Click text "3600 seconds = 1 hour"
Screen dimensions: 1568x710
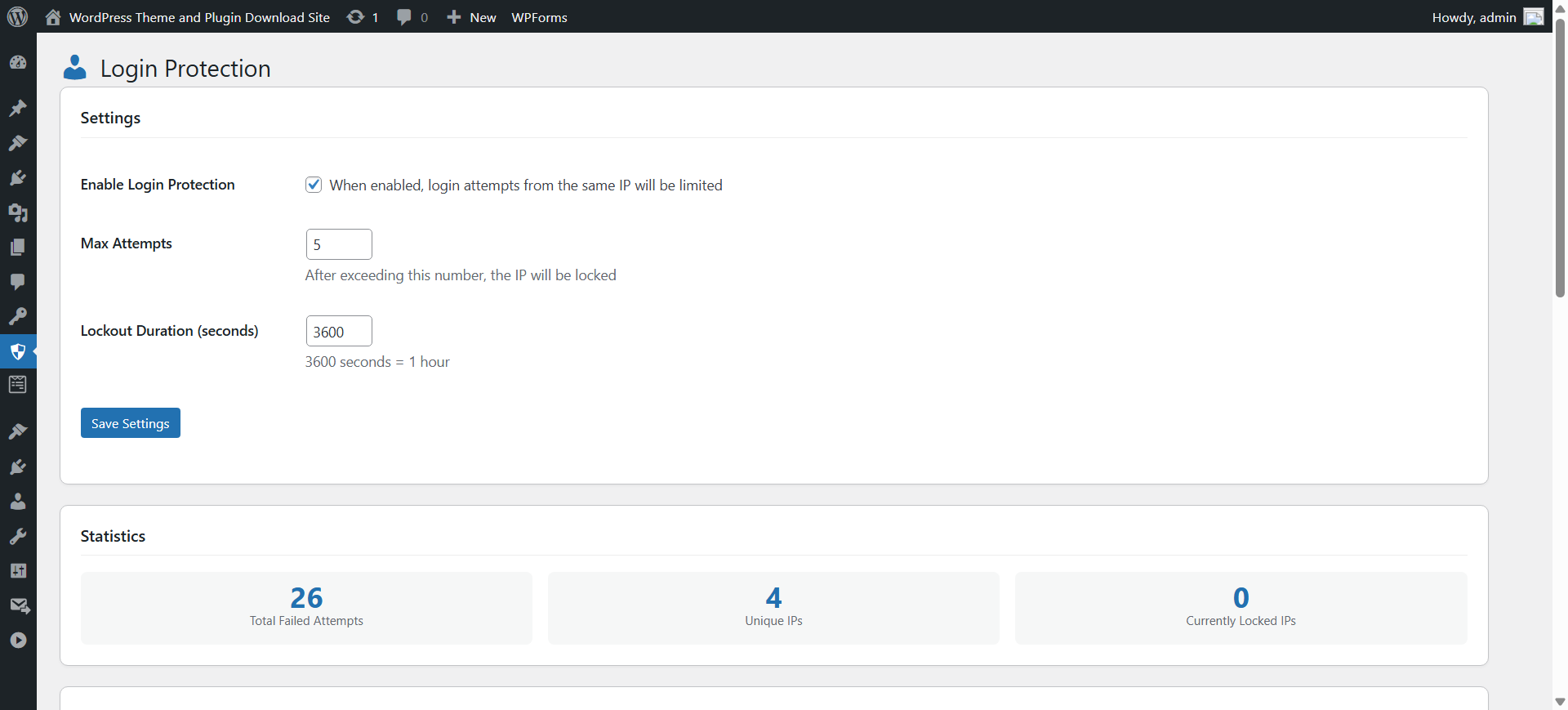377,362
